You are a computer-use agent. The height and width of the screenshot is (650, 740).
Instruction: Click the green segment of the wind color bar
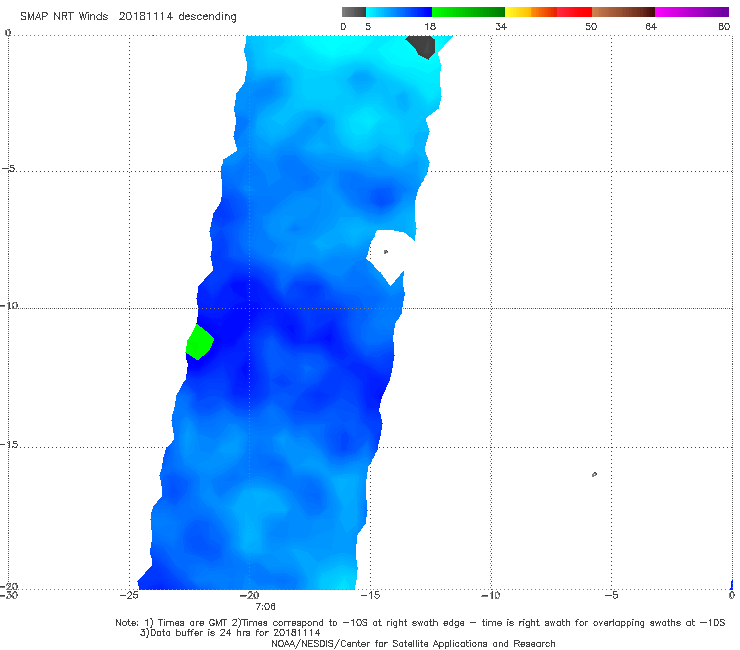pyautogui.click(x=468, y=12)
